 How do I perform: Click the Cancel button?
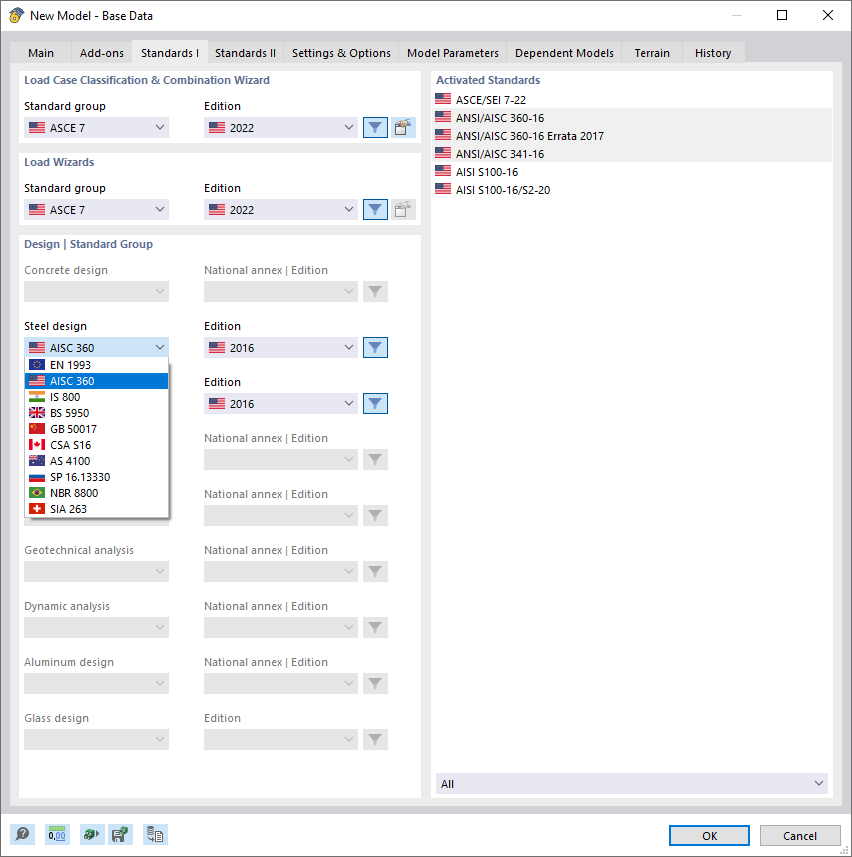coord(800,836)
